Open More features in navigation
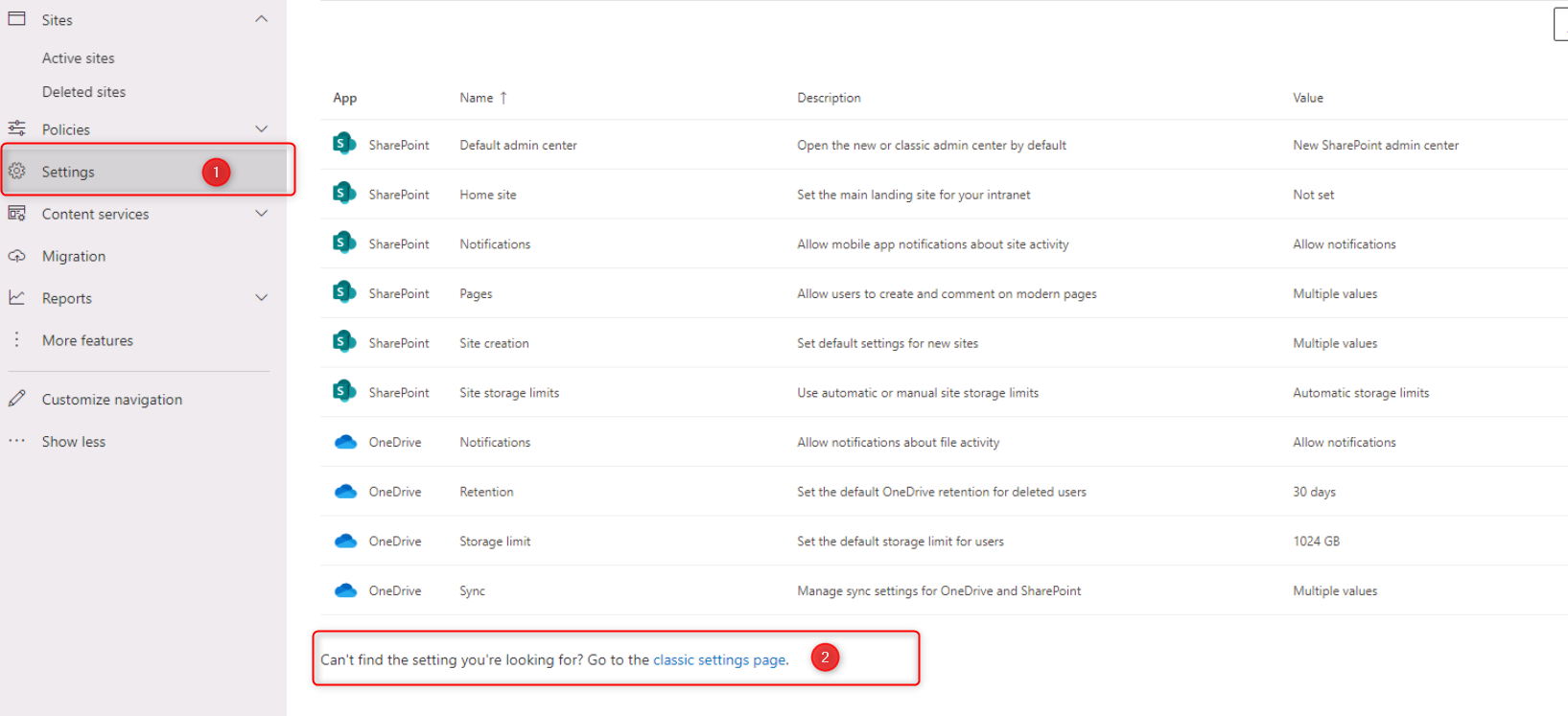Image resolution: width=1568 pixels, height=716 pixels. tap(87, 340)
